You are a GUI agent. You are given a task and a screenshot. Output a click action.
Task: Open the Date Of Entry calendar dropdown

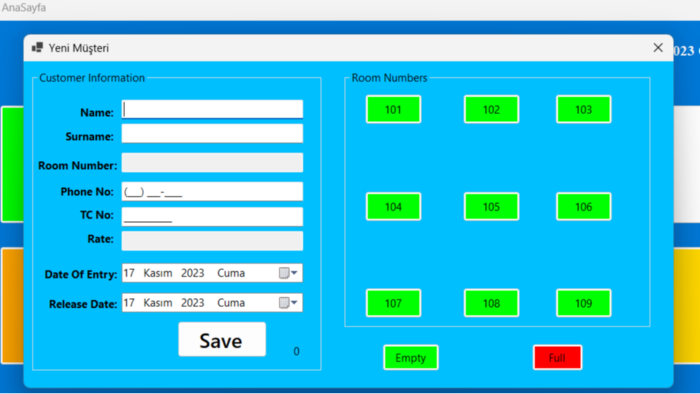pyautogui.click(x=288, y=273)
